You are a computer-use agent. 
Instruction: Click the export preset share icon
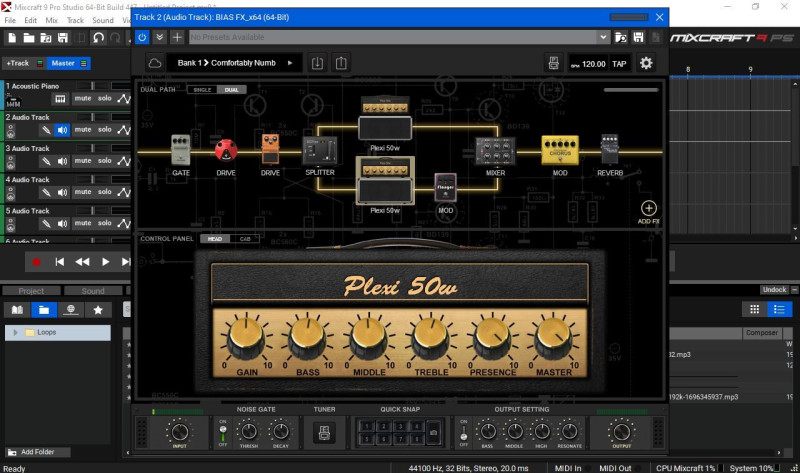coord(341,63)
